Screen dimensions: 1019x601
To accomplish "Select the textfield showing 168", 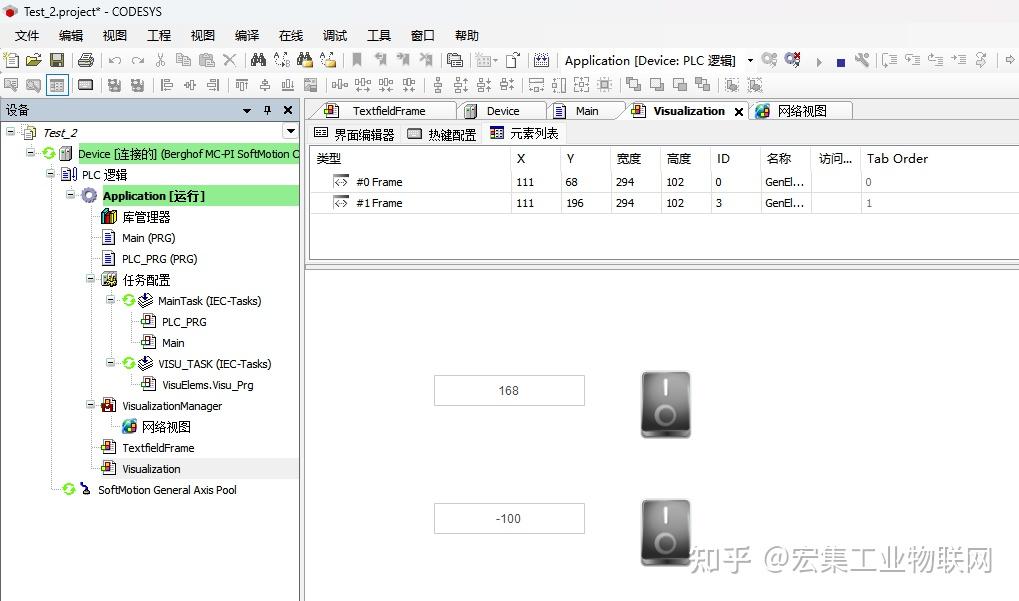I will tap(509, 390).
